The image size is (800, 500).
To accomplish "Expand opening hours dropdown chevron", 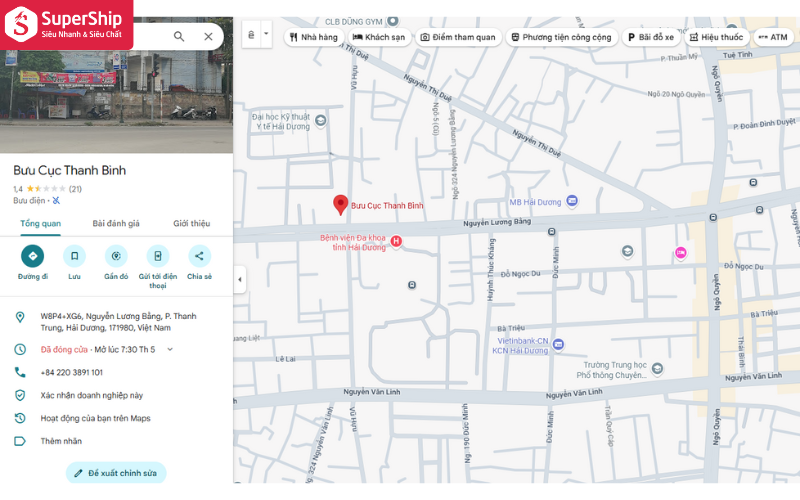I will pyautogui.click(x=170, y=349).
